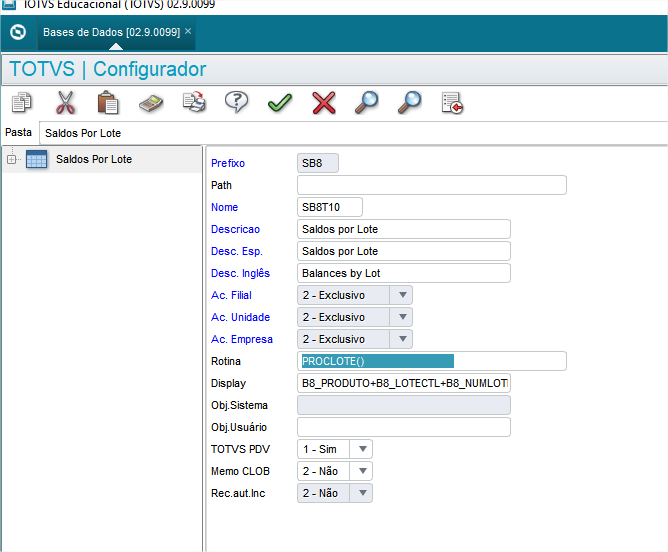
Task: Click the Prefixo field showing SB8
Action: tap(318, 163)
